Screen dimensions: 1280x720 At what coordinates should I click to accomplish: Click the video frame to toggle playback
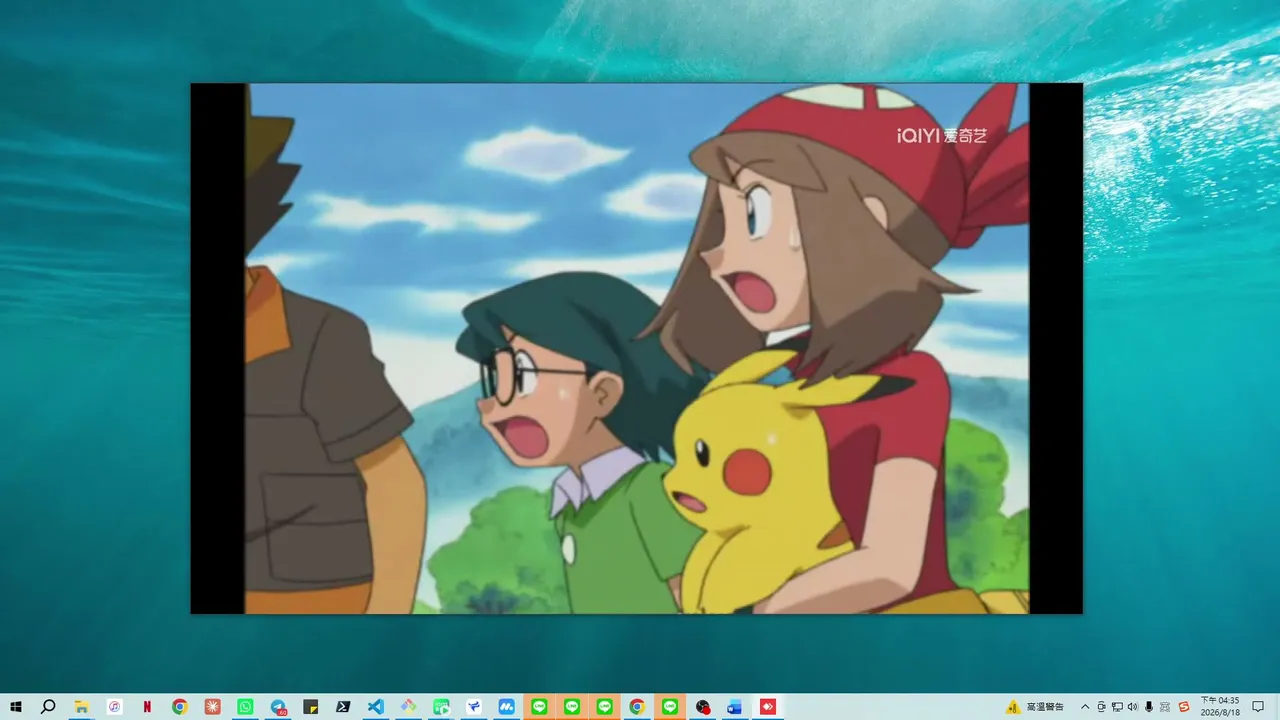point(636,348)
